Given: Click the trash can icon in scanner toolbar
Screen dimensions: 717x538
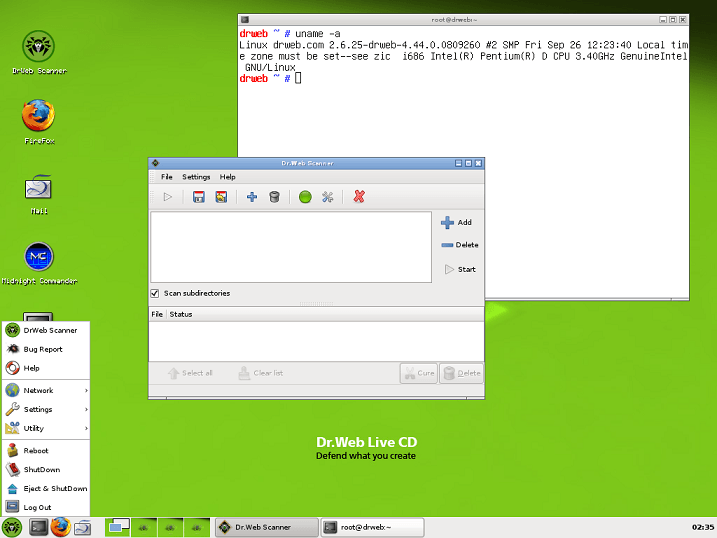Looking at the screenshot, I should [x=274, y=197].
